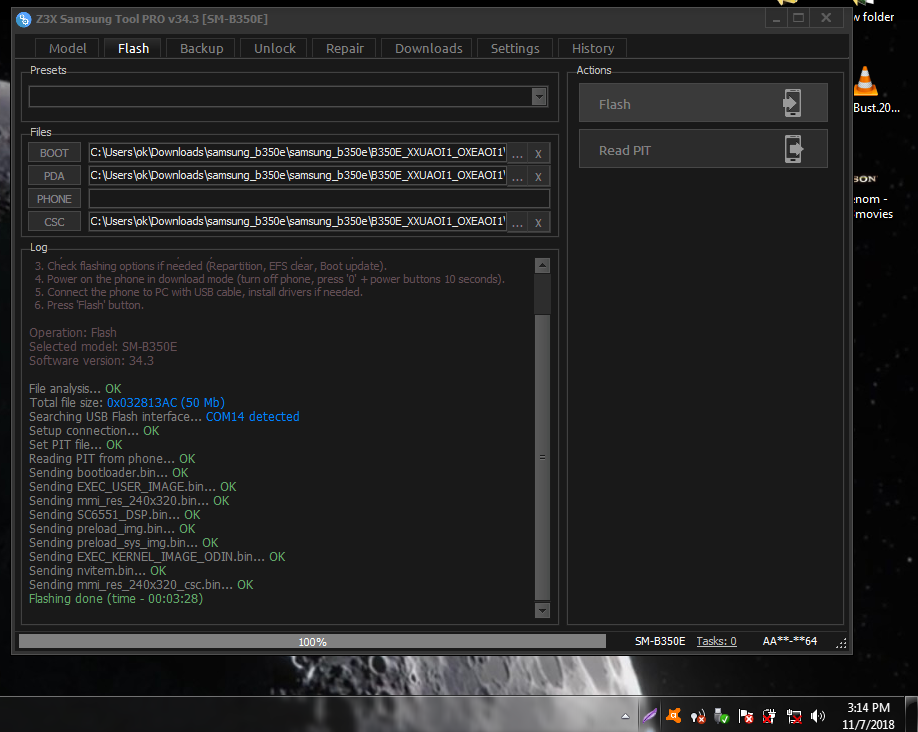Click the Flash action button
Screen dimensions: 918x732
(703, 103)
